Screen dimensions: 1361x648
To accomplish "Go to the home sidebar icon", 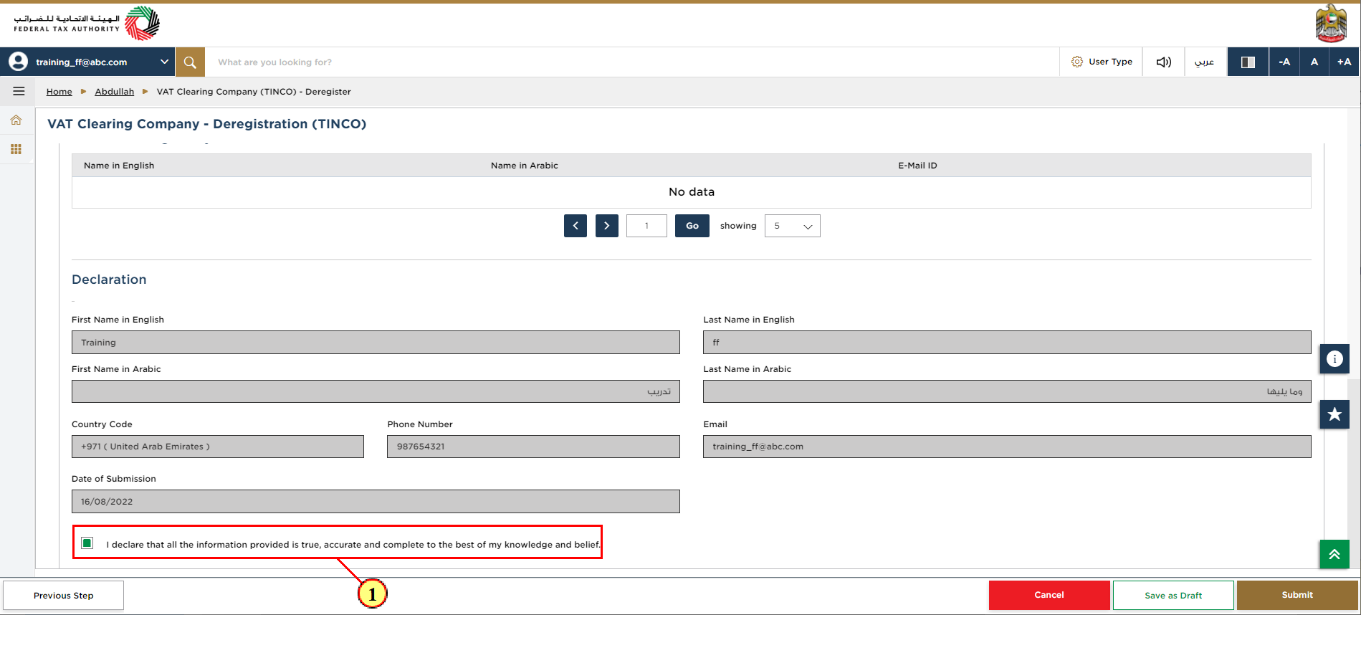I will pyautogui.click(x=16, y=120).
